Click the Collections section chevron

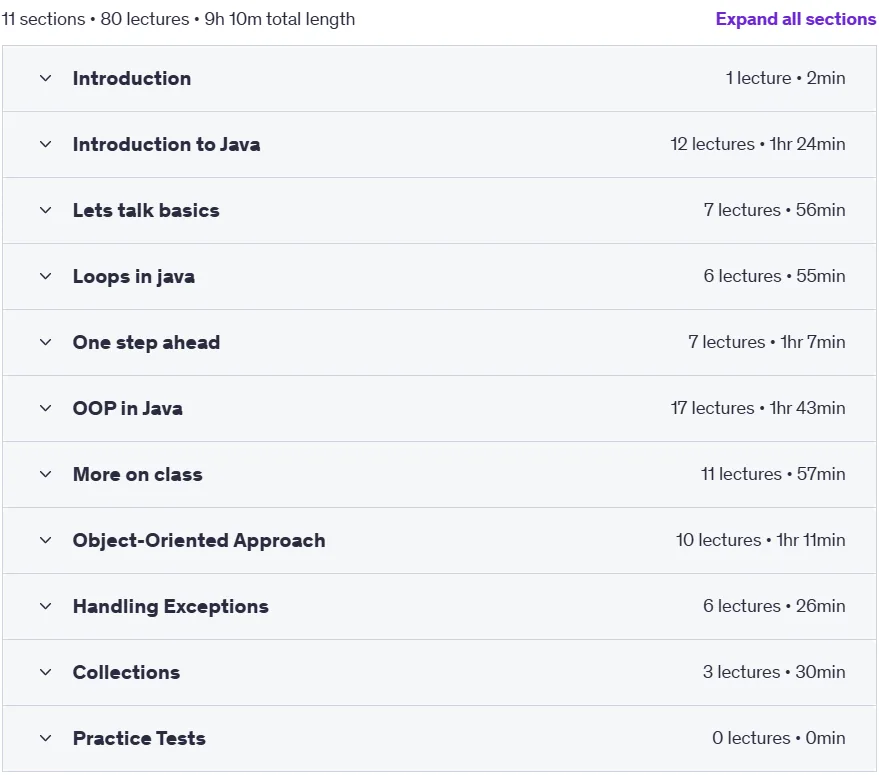click(x=45, y=672)
